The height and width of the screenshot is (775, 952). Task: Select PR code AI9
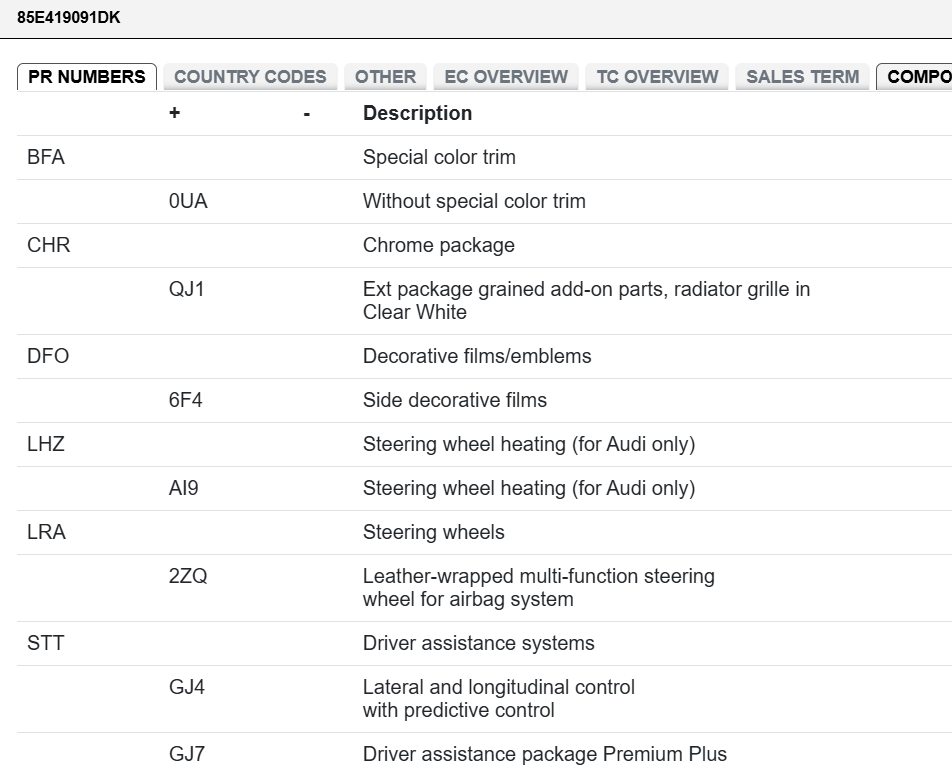(184, 488)
